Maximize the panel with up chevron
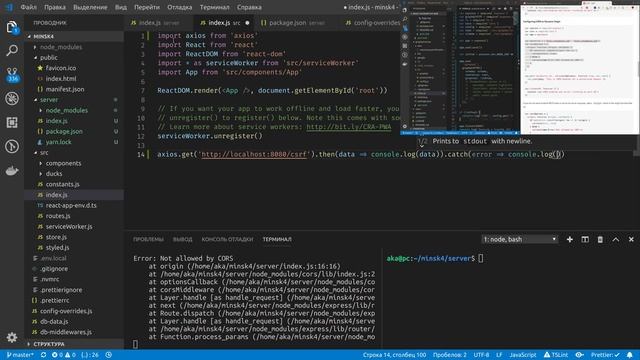640x360 pixels. [616, 239]
